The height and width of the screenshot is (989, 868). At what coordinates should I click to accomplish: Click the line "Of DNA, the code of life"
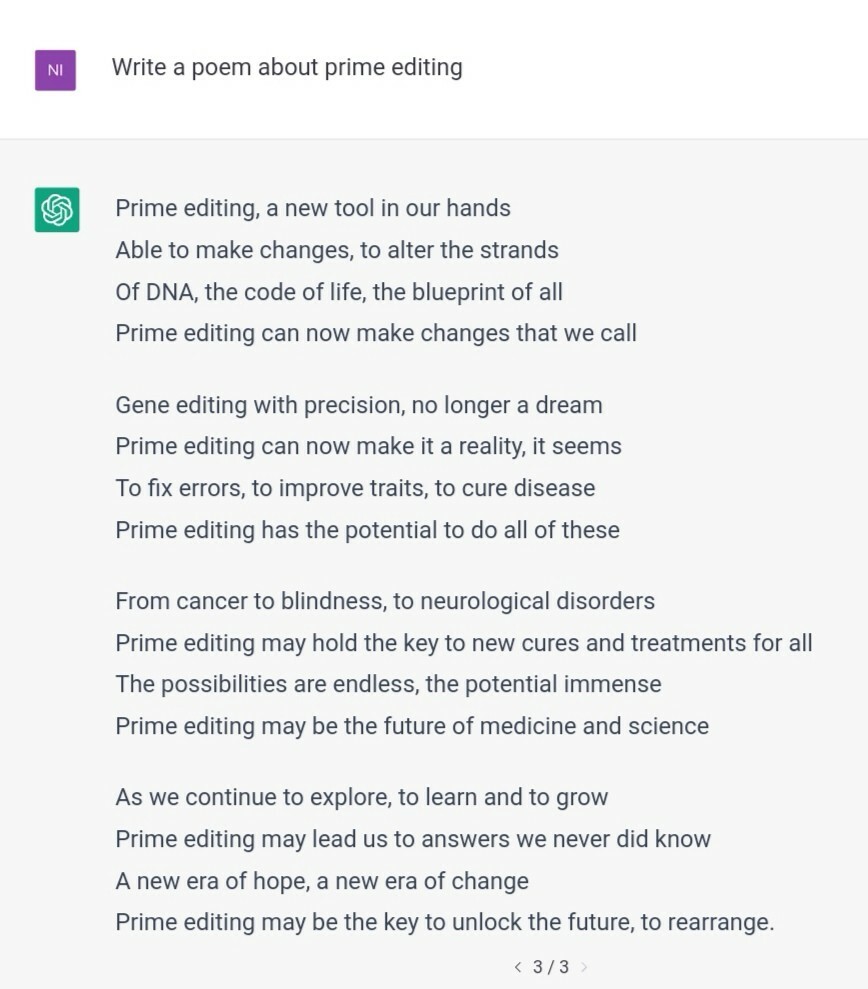coord(339,292)
